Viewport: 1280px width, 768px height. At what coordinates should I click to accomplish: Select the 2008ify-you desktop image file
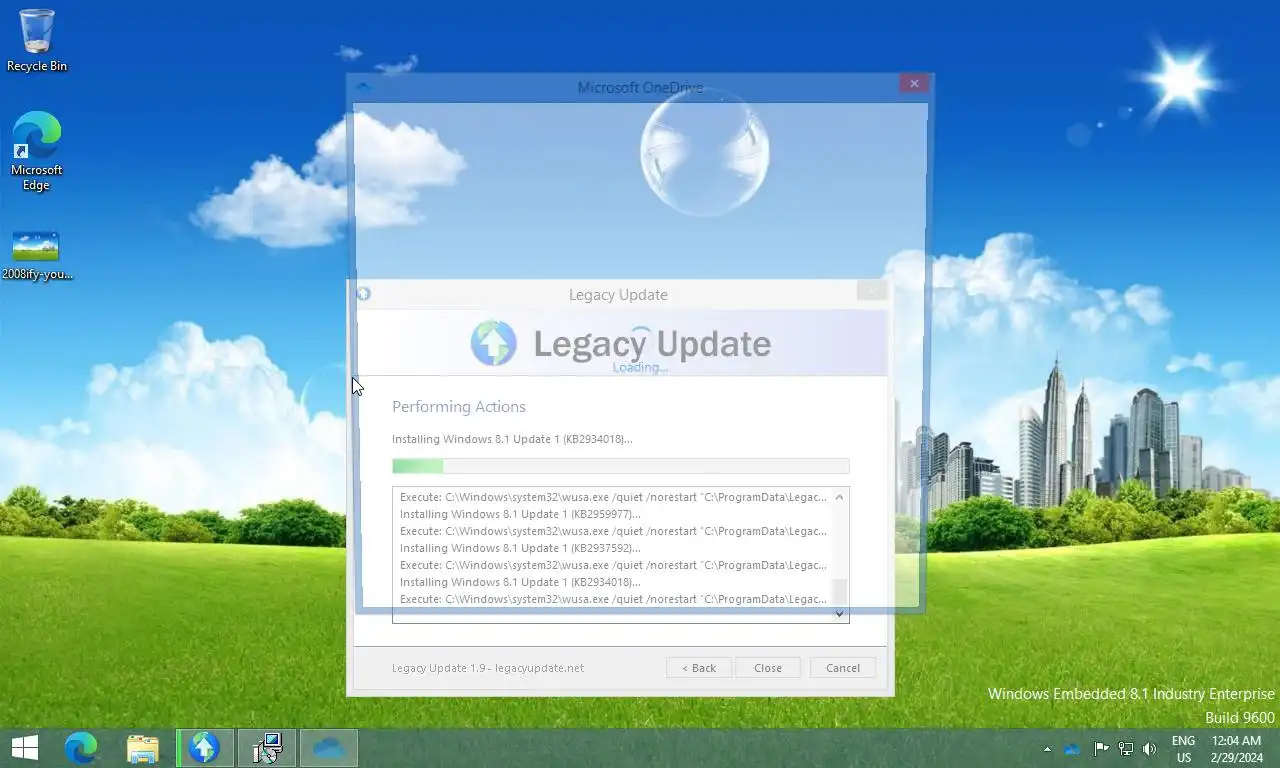tap(37, 255)
